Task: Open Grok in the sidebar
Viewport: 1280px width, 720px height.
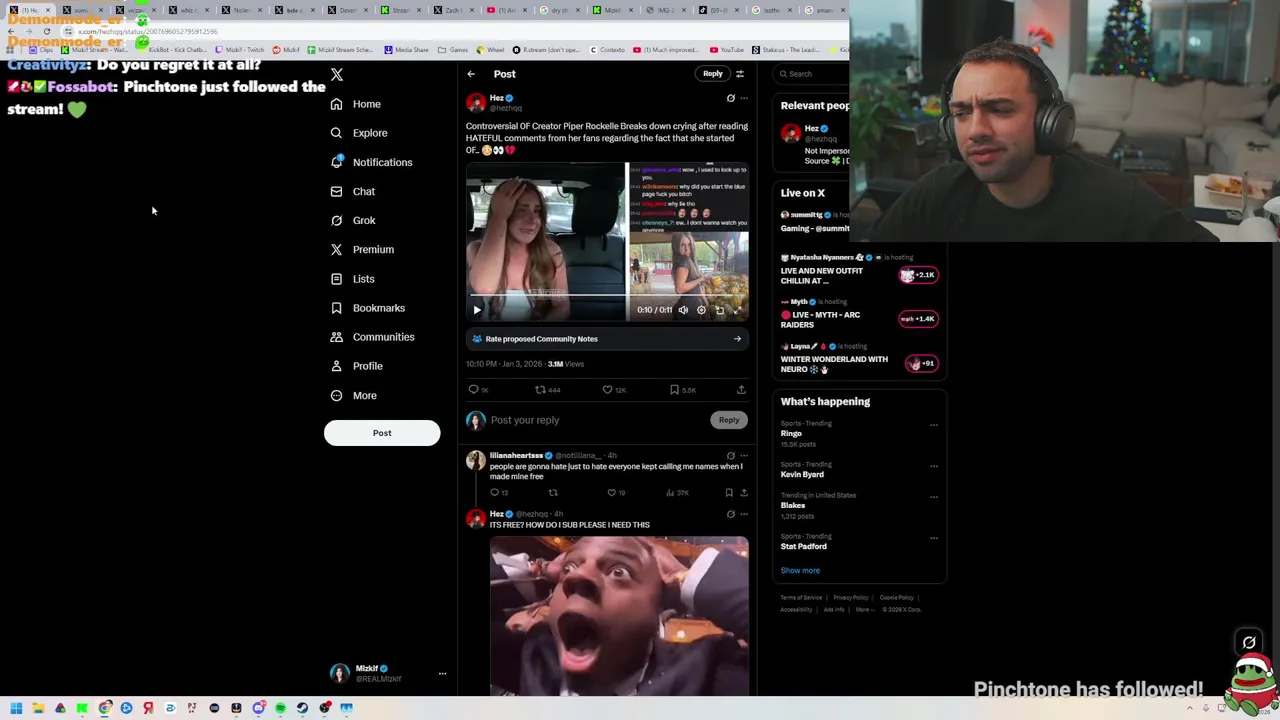Action: [353, 220]
